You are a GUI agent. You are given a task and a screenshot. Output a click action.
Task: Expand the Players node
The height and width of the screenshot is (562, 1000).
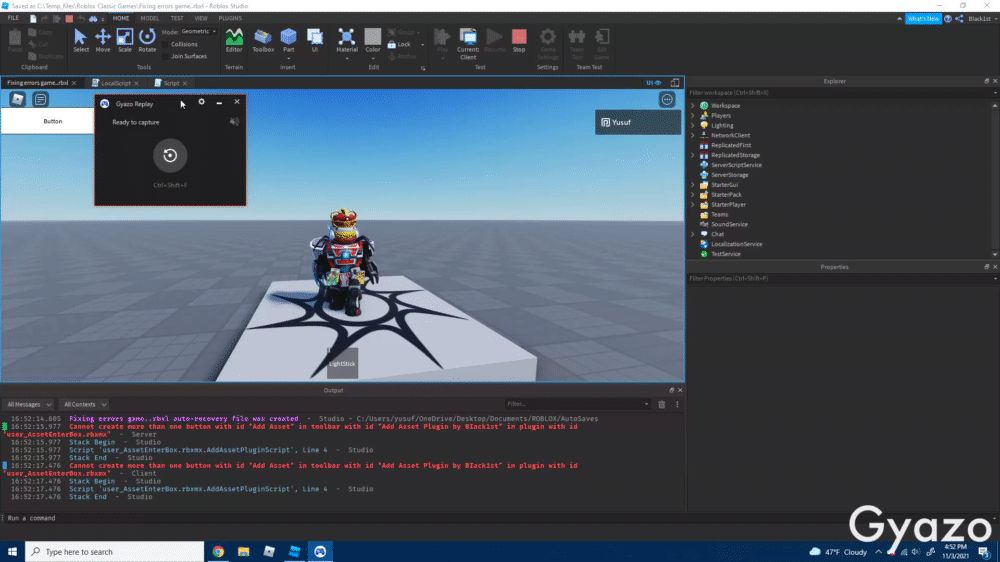pyautogui.click(x=693, y=115)
